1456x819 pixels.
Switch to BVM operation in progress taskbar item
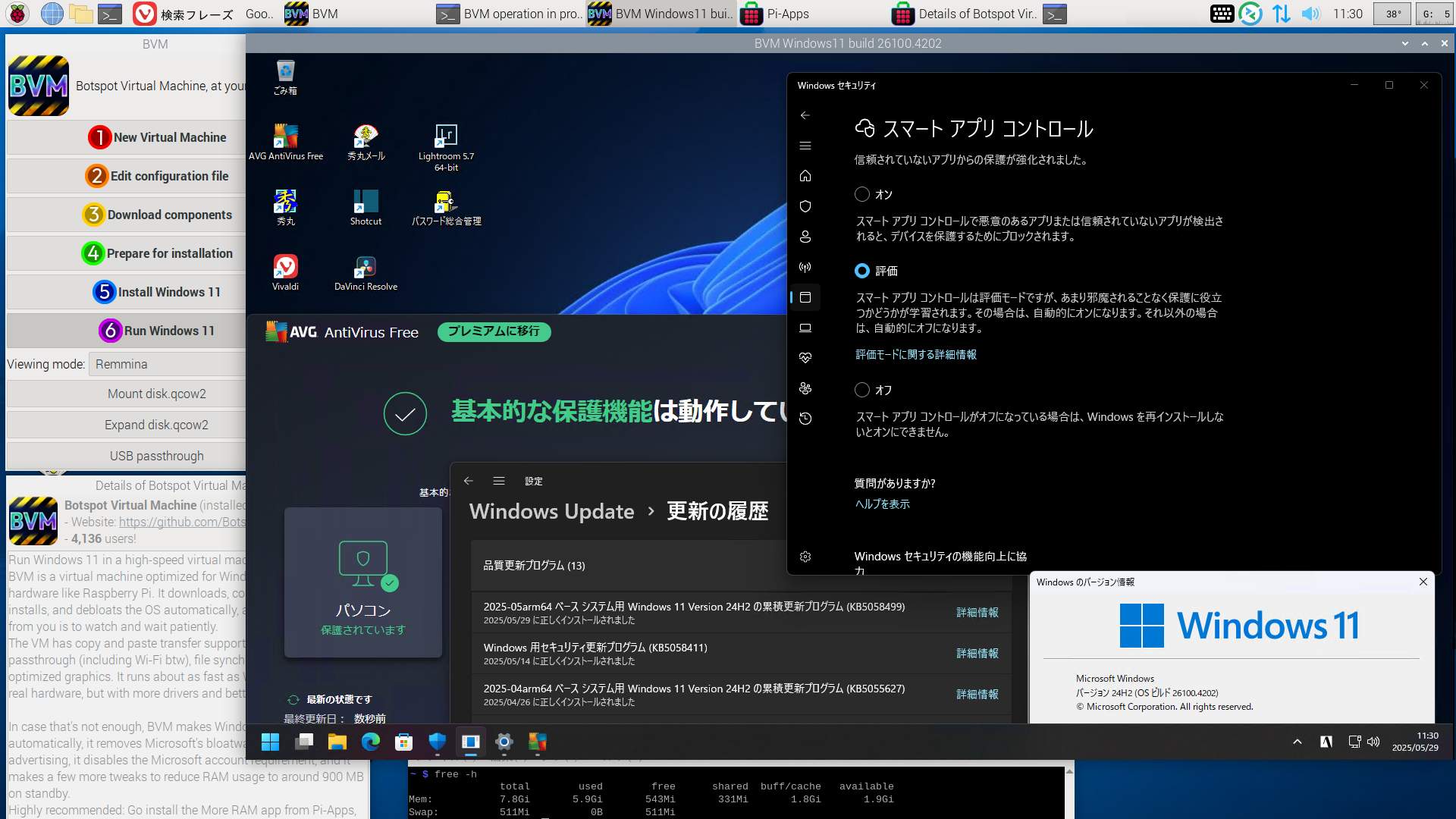coord(510,14)
